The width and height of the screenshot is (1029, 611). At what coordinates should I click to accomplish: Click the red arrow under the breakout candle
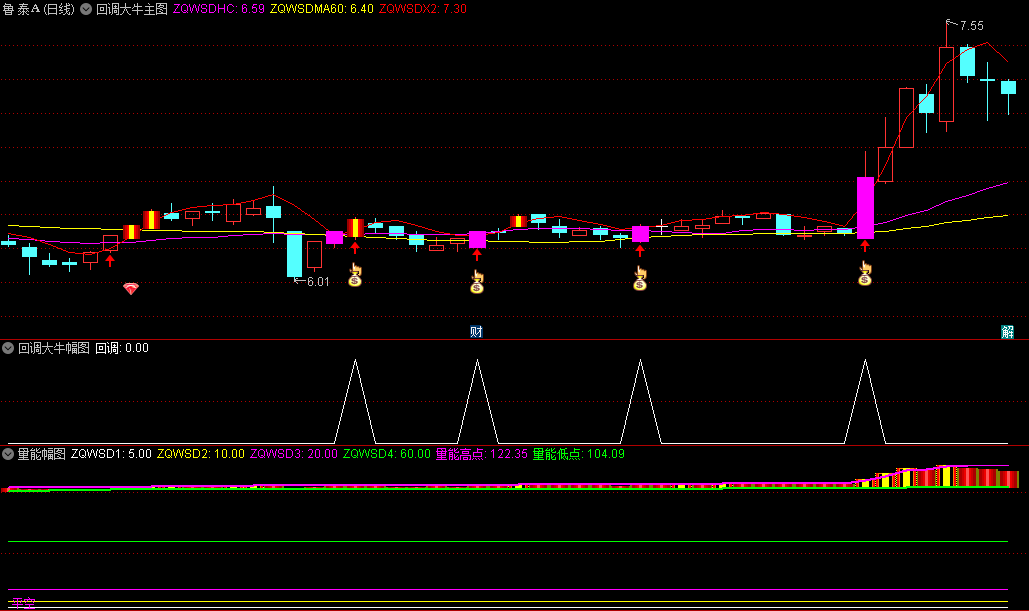tap(865, 246)
